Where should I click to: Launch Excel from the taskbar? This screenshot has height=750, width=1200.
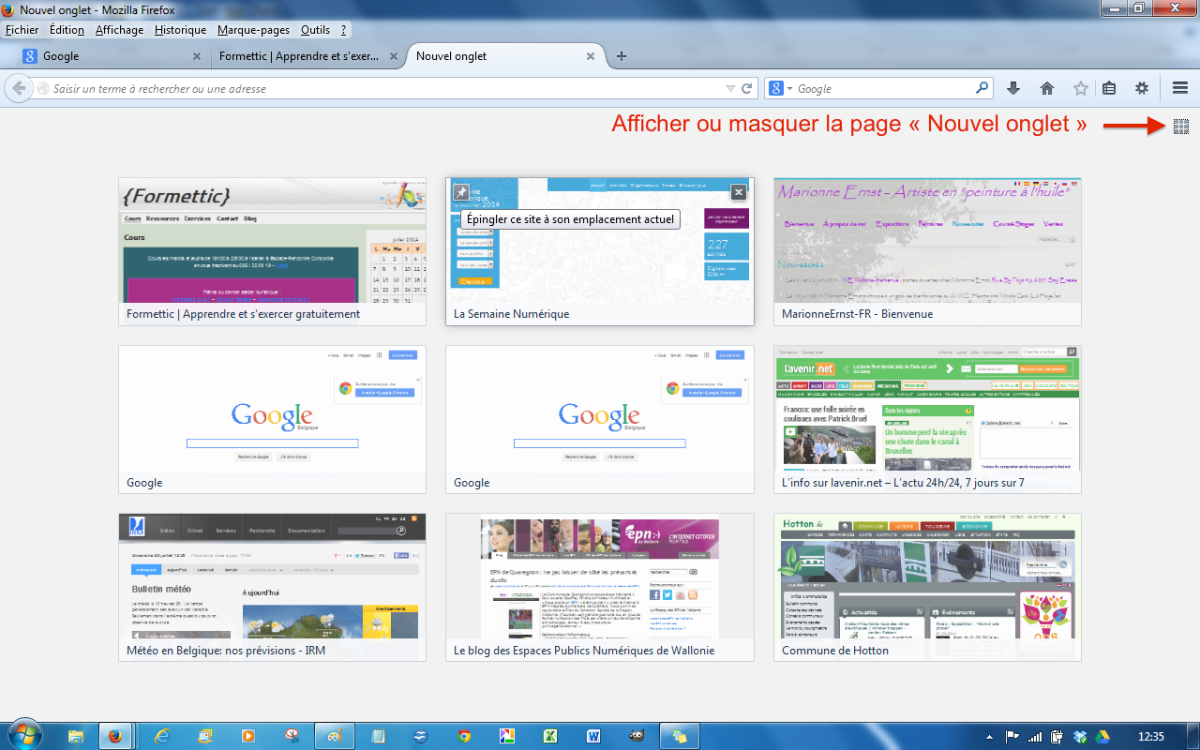click(550, 736)
